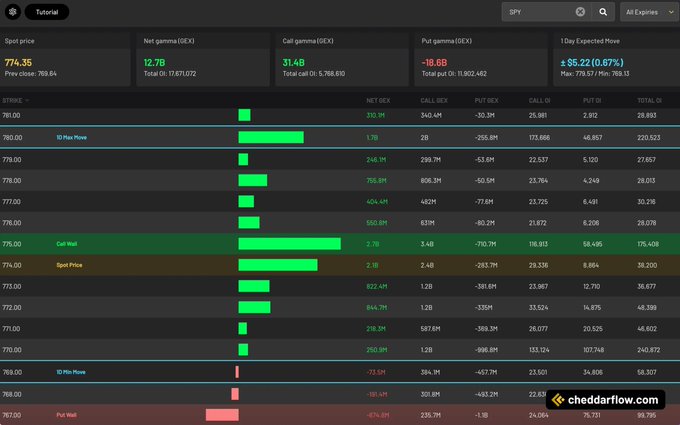Click strike 779.00 cell

point(11,160)
